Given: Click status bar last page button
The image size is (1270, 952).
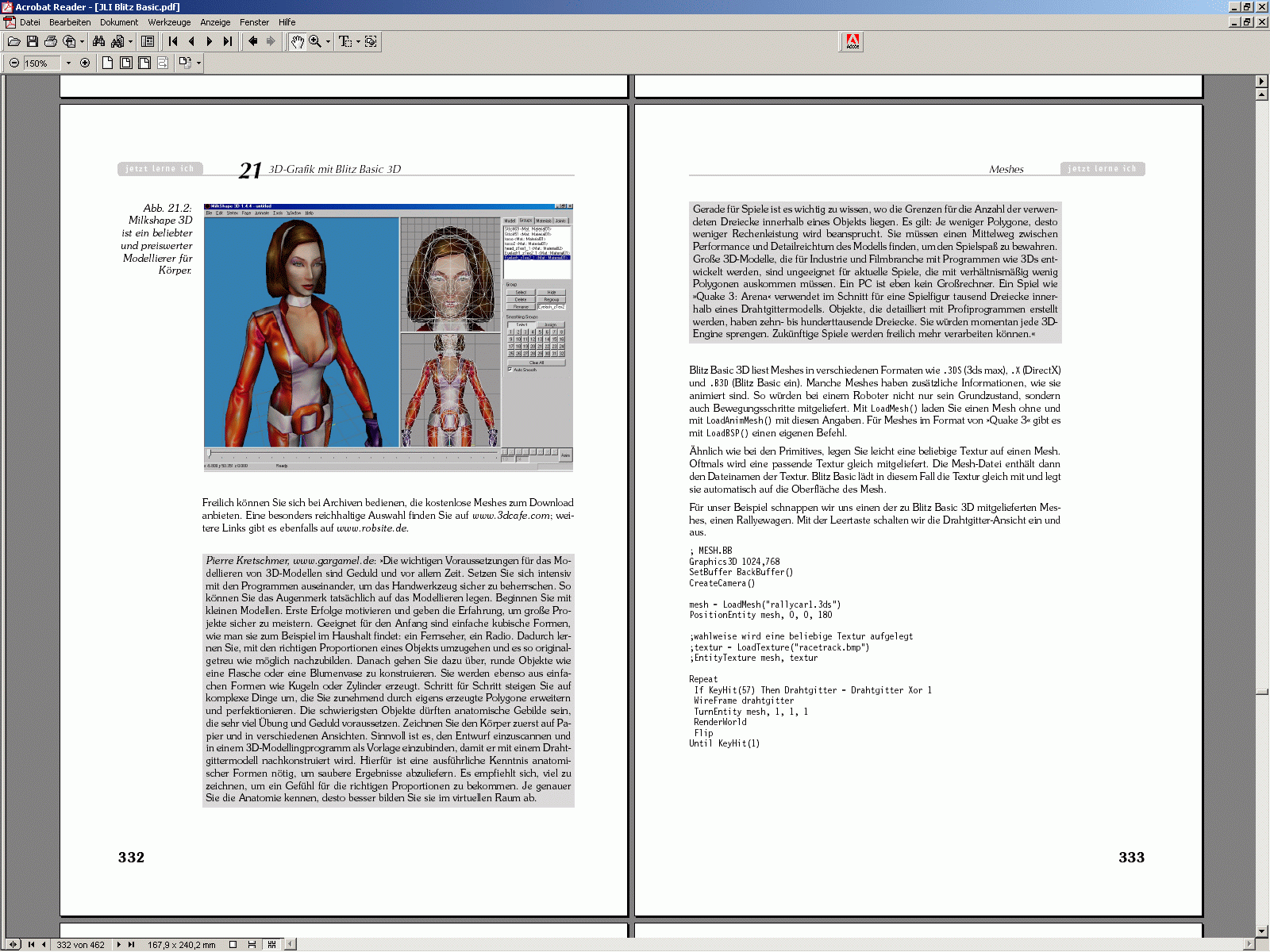Looking at the screenshot, I should tap(131, 945).
